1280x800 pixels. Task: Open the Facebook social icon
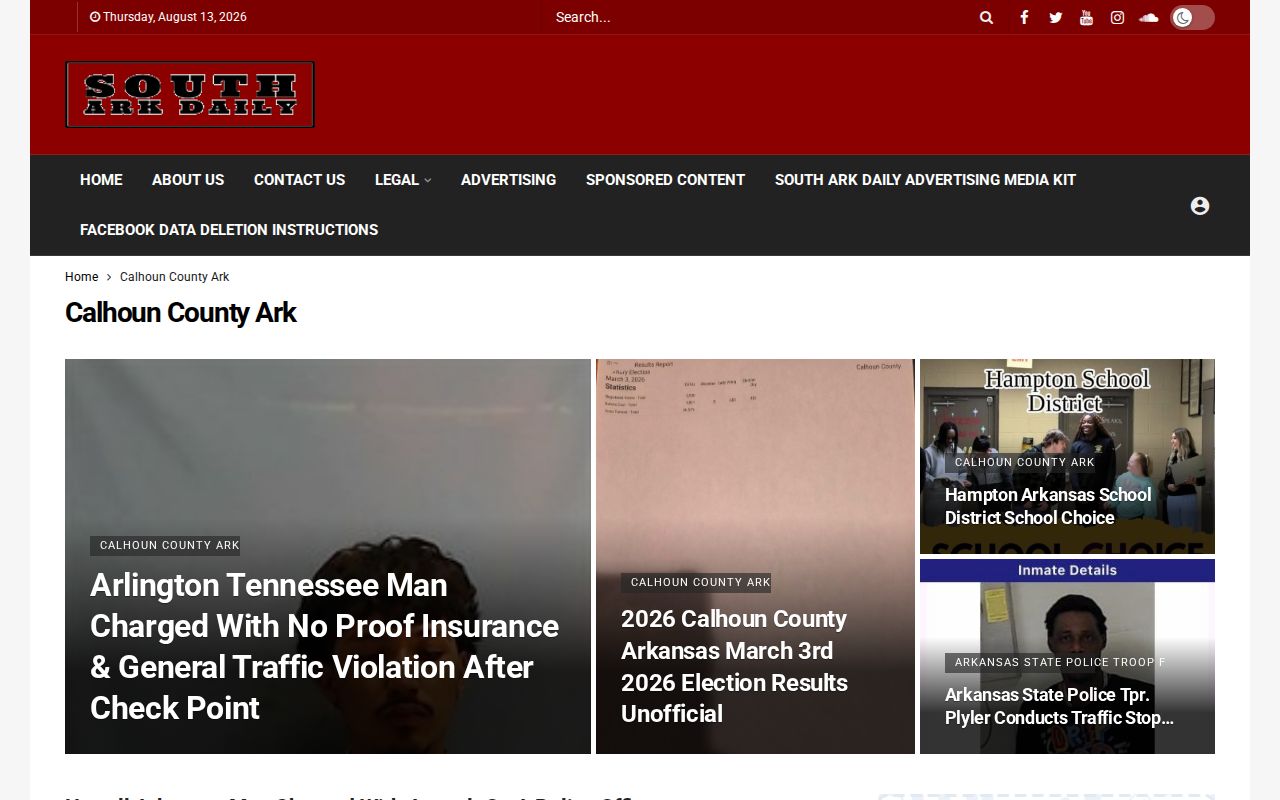coord(1024,17)
